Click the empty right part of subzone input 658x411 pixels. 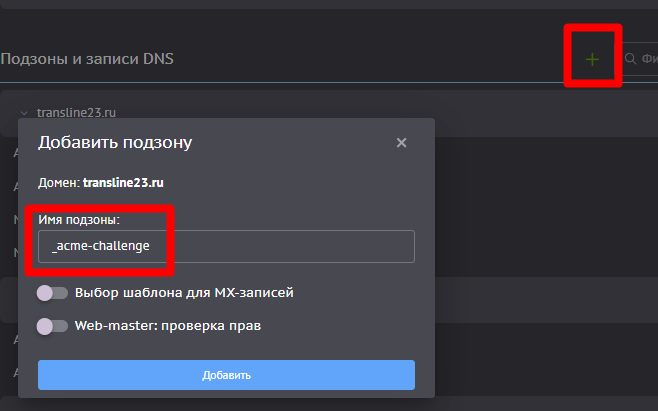click(294, 246)
